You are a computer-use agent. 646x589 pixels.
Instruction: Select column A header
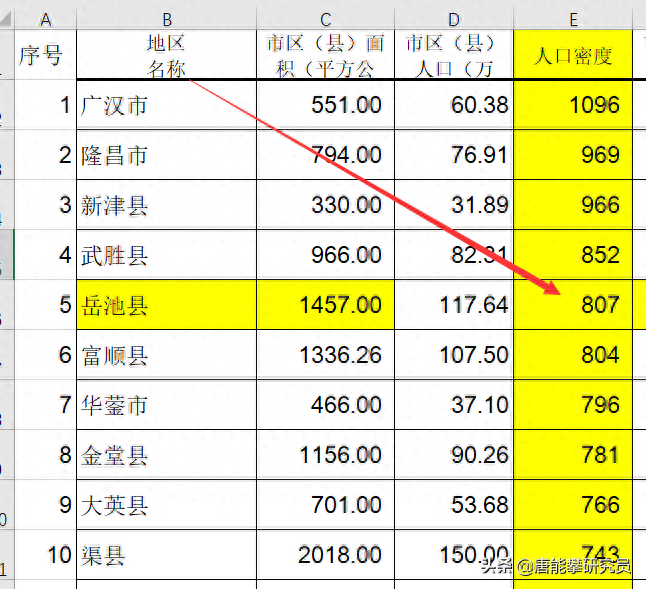tap(45, 19)
